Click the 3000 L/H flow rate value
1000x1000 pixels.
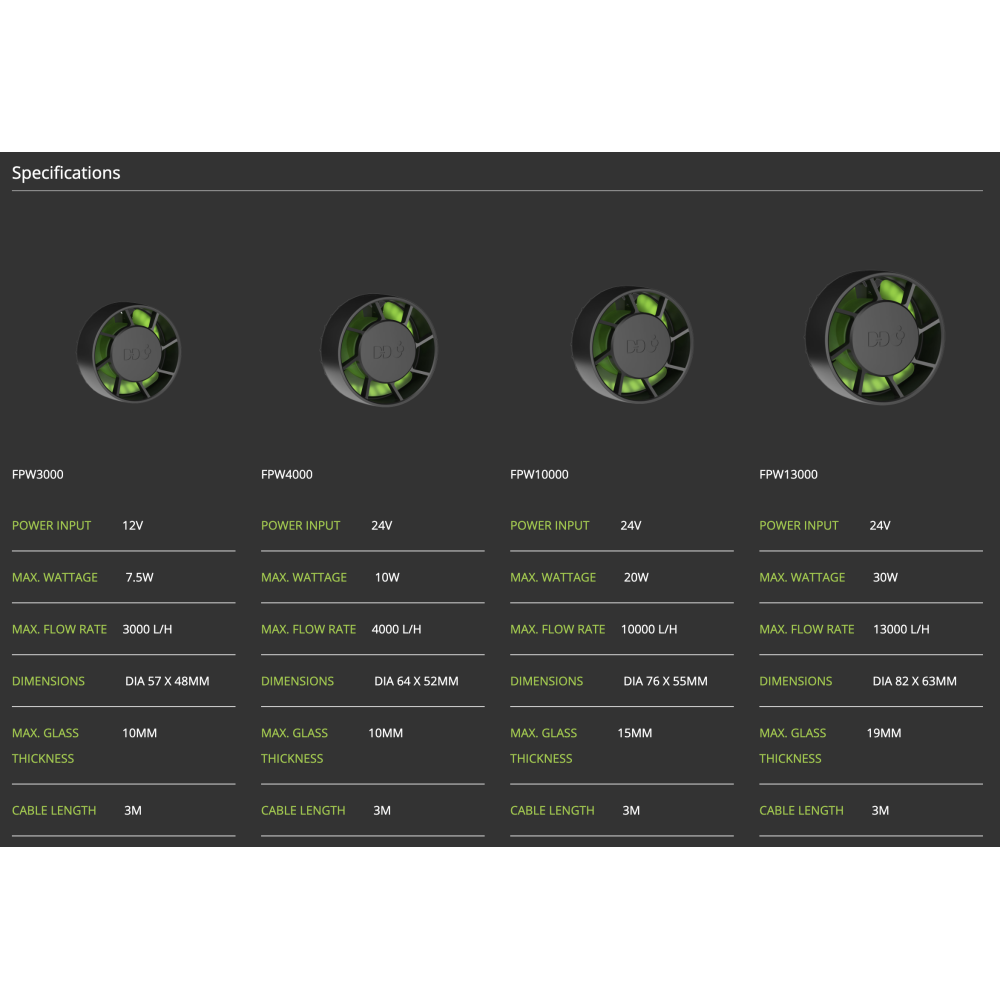click(x=147, y=629)
